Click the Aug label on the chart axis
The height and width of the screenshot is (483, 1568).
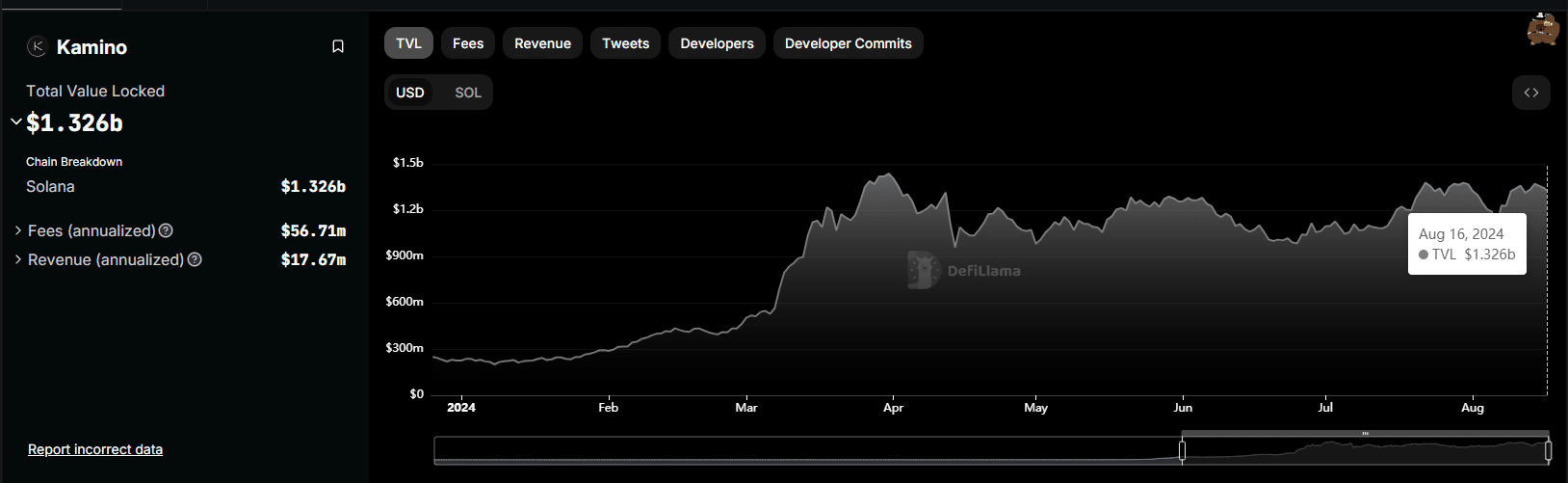tap(1473, 408)
